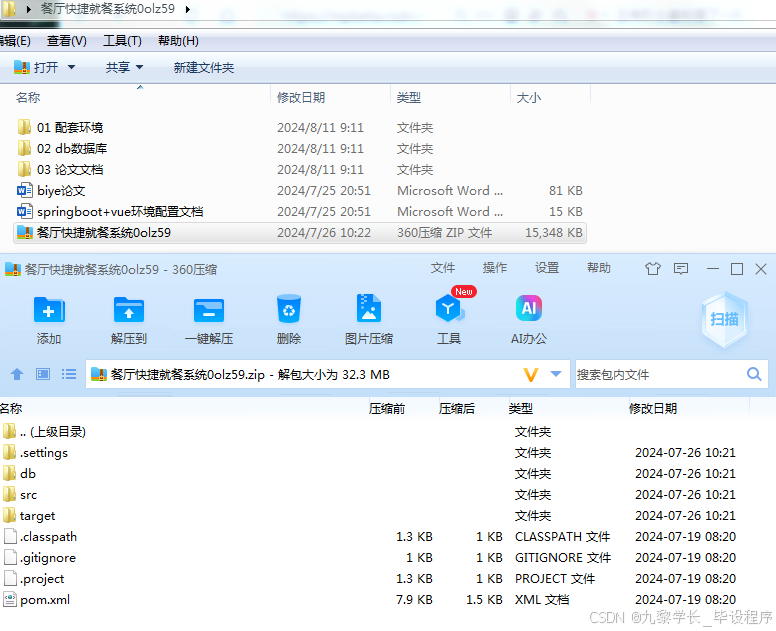Select the .classpath file

40,536
